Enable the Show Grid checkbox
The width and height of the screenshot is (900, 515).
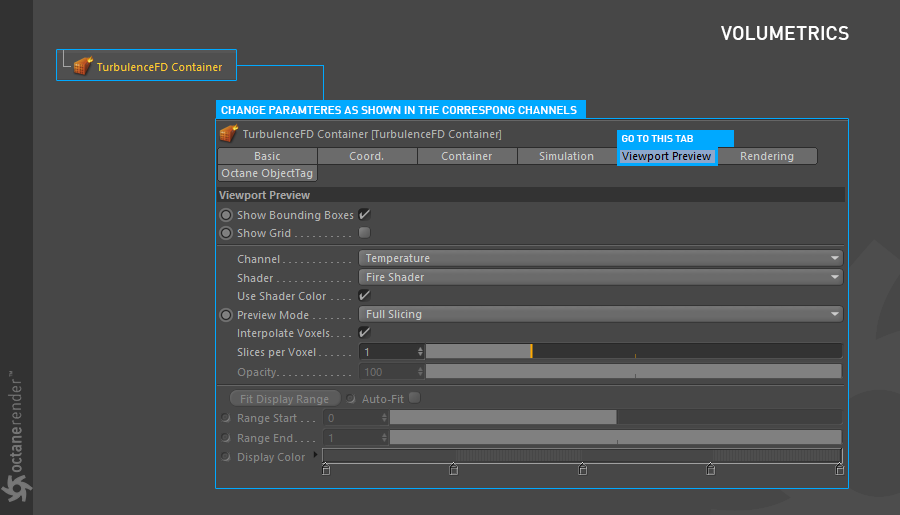364,233
